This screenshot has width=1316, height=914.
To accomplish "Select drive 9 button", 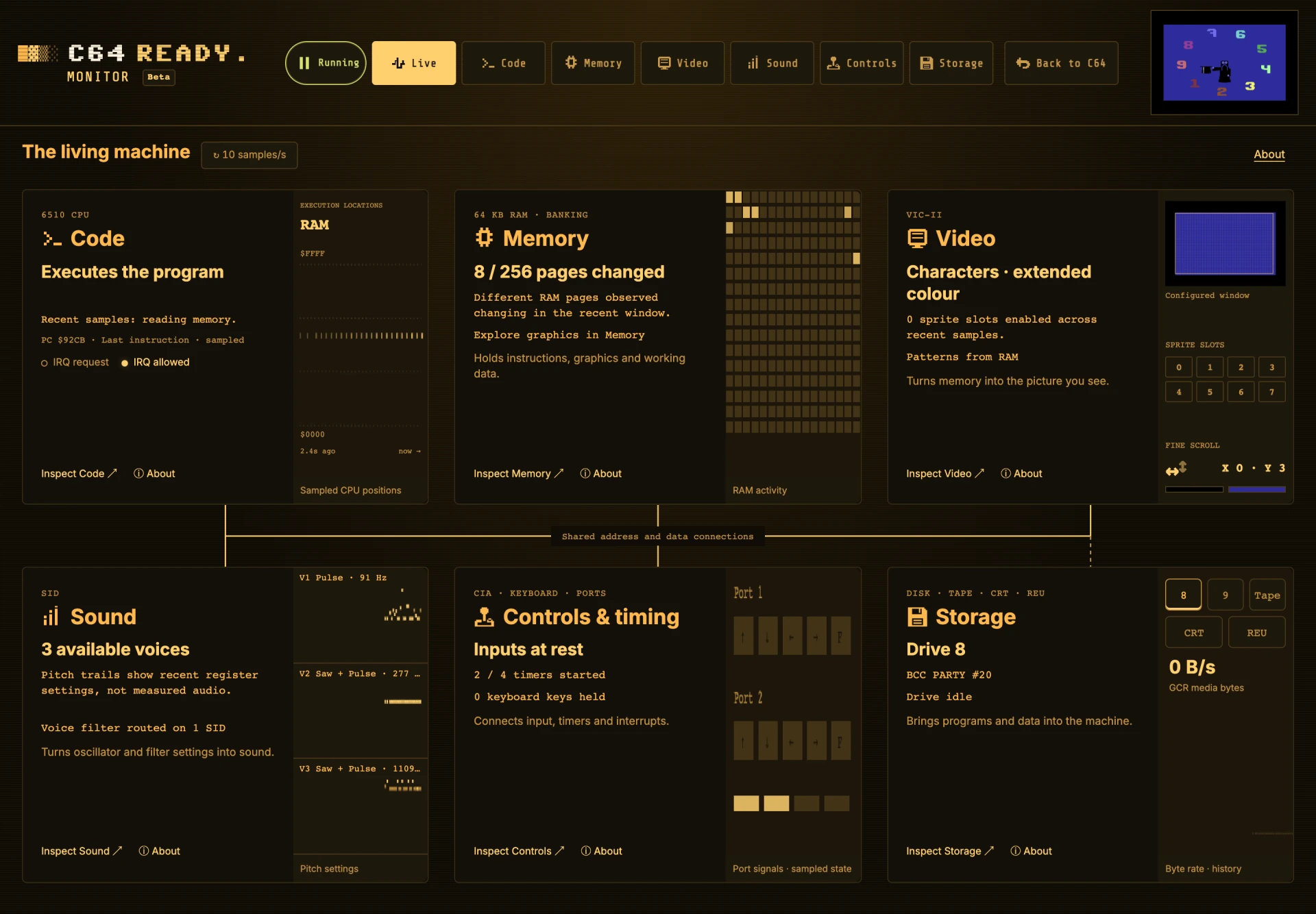I will [1225, 595].
